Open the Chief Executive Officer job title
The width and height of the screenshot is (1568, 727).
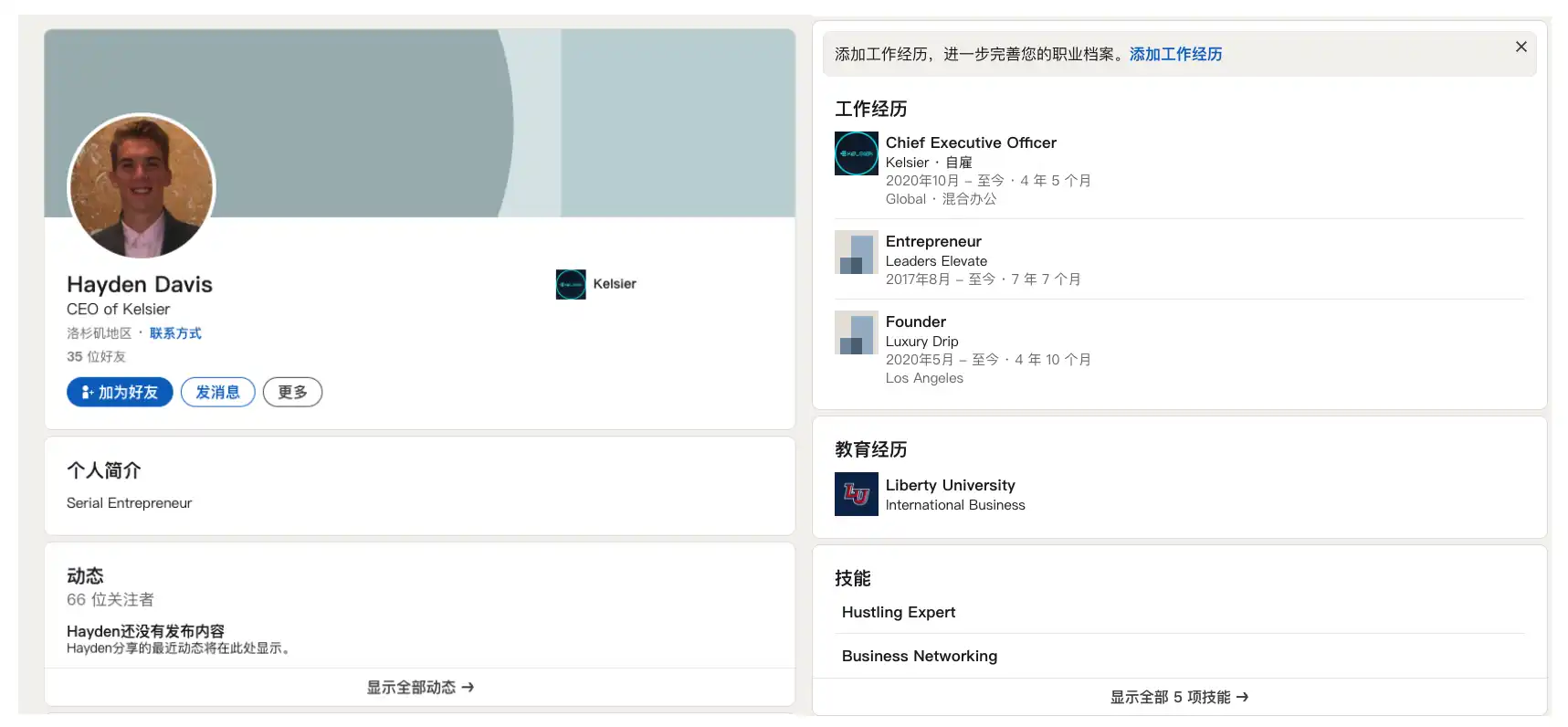(x=971, y=142)
